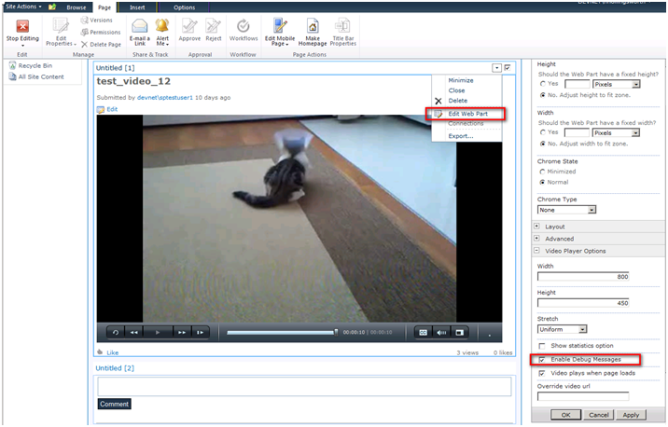Image resolution: width=668 pixels, height=427 pixels.
Task: Click the video progress seek bar
Action: pyautogui.click(x=280, y=332)
